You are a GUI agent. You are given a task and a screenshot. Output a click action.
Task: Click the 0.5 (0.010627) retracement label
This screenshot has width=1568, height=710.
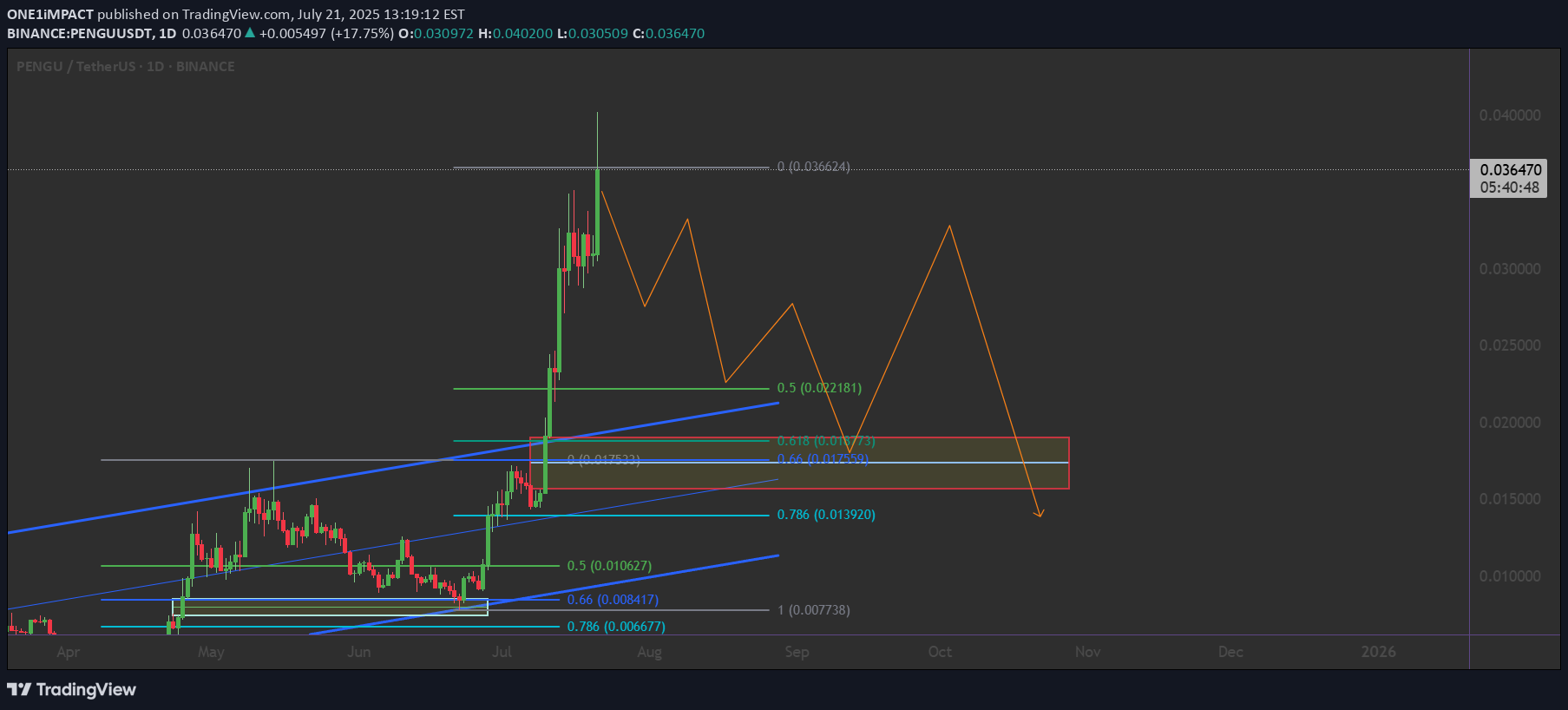[609, 566]
